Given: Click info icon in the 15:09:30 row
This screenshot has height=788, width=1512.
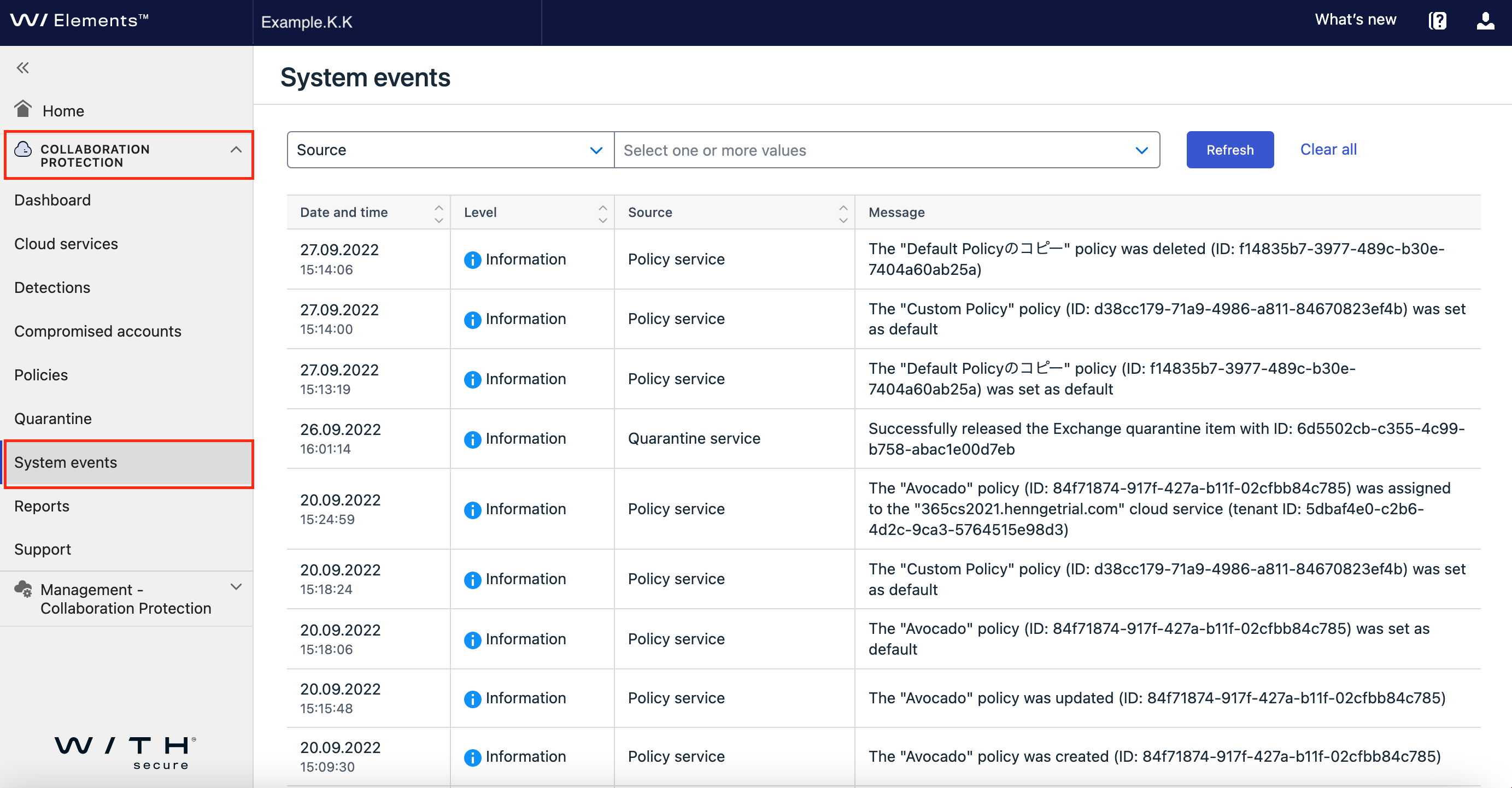Looking at the screenshot, I should point(472,757).
